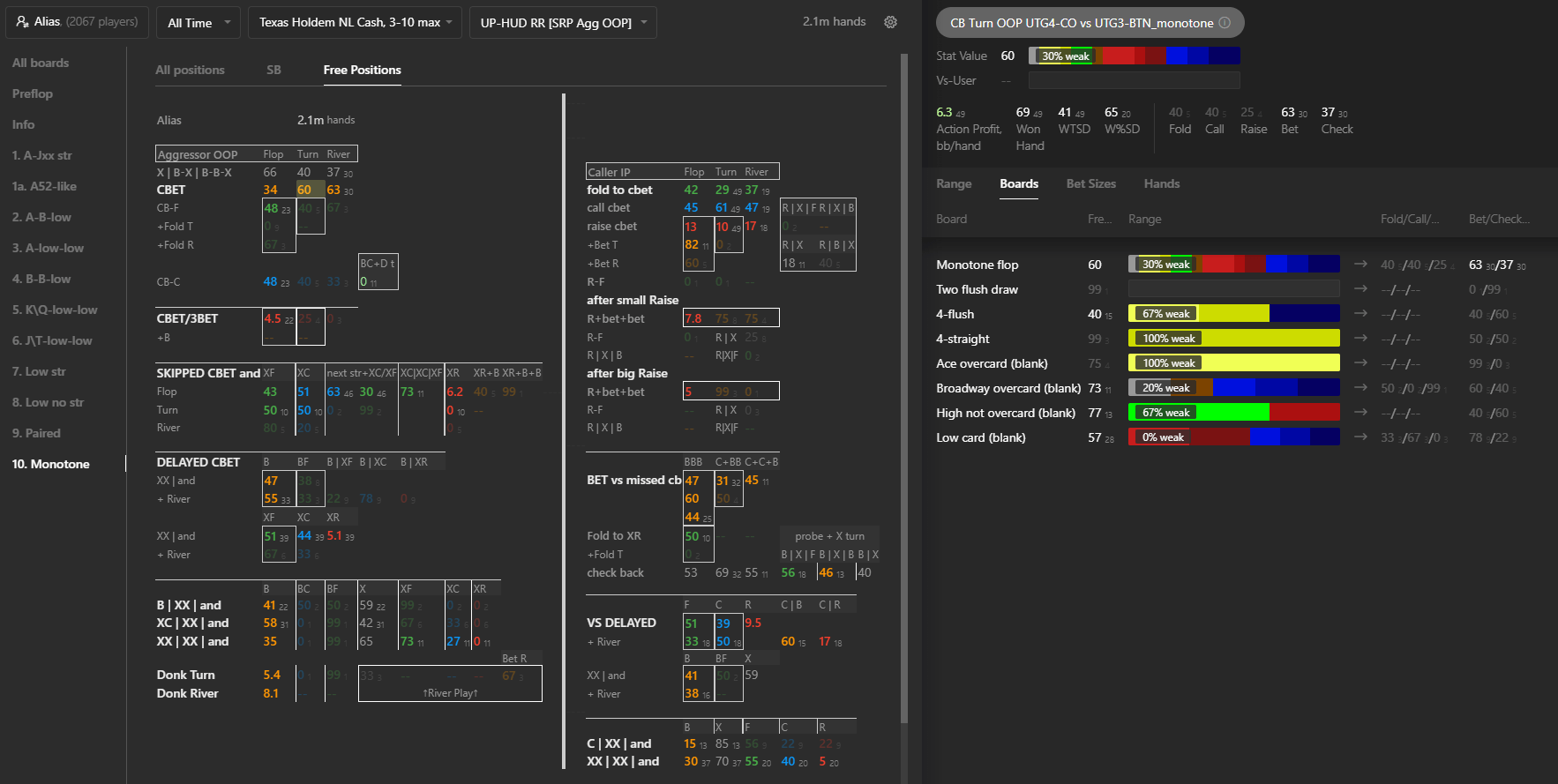
Task: Open the All Time date range dropdown
Action: 198,23
